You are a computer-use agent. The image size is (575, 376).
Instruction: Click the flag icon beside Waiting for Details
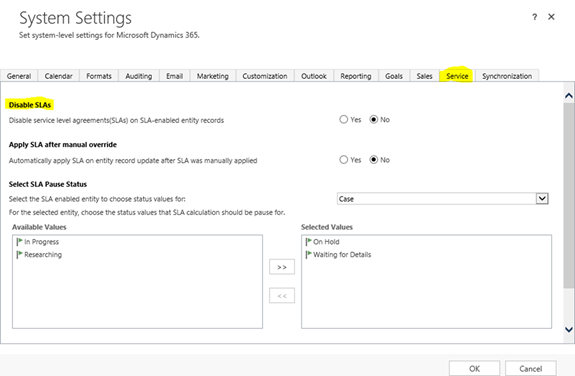308,255
